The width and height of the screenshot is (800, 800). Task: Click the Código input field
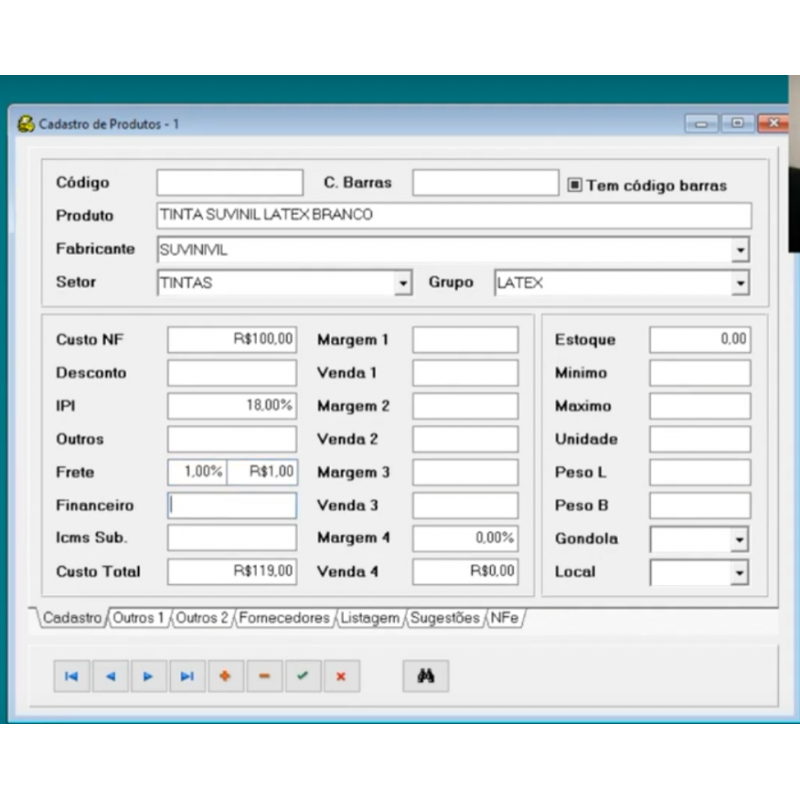230,183
